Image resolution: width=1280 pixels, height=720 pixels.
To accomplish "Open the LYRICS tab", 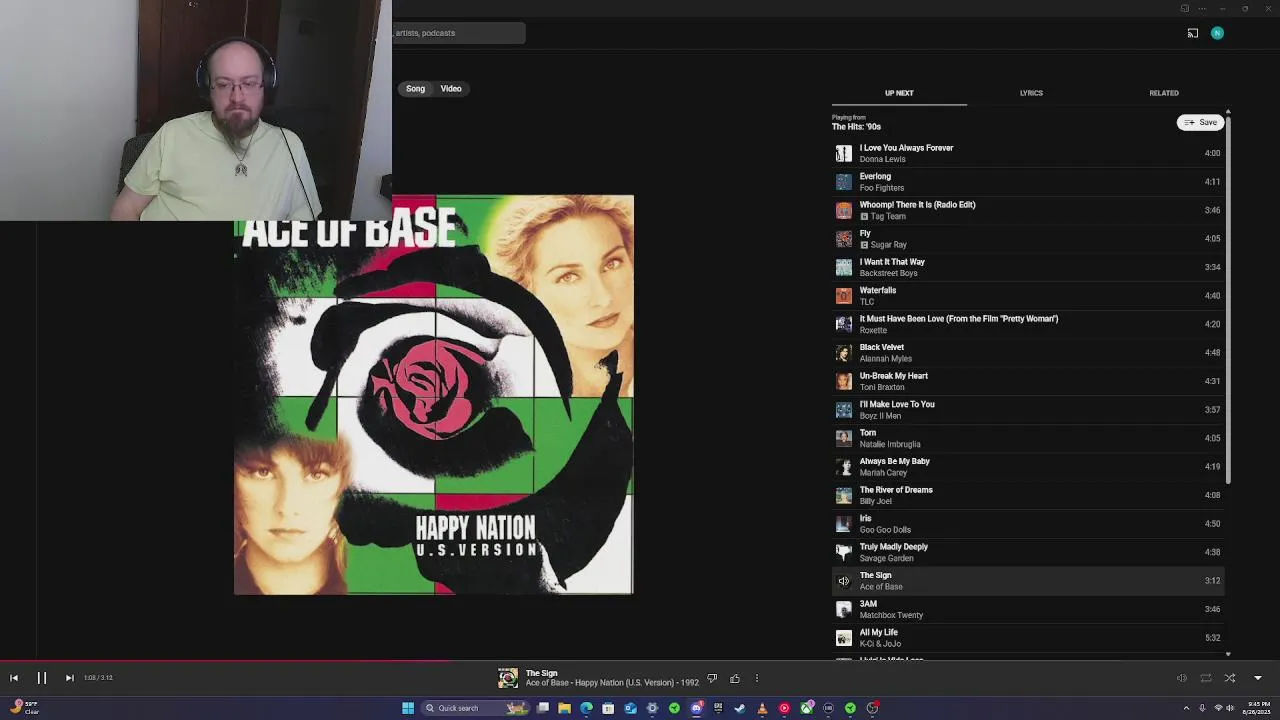I will click(x=1031, y=93).
